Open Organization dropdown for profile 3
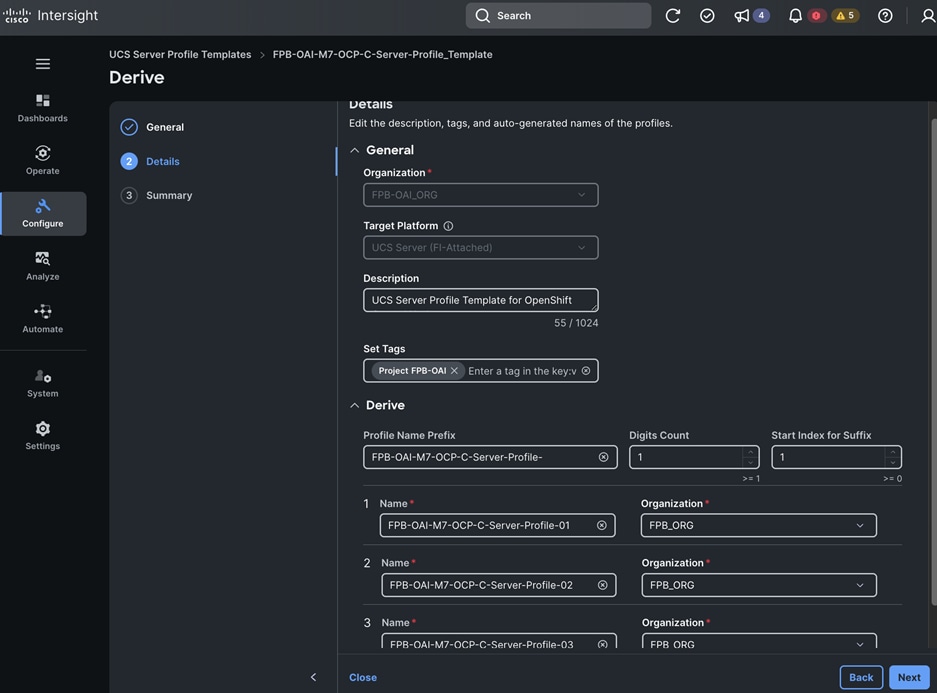The height and width of the screenshot is (693, 937). coord(759,641)
